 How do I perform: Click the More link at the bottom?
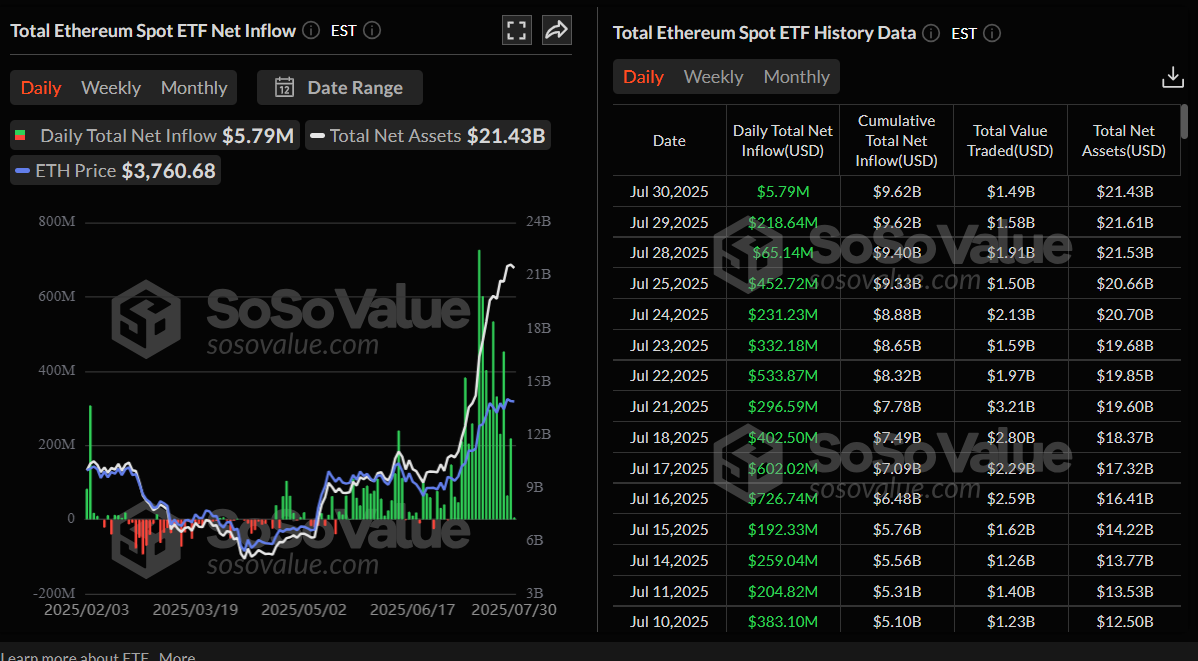pyautogui.click(x=177, y=656)
